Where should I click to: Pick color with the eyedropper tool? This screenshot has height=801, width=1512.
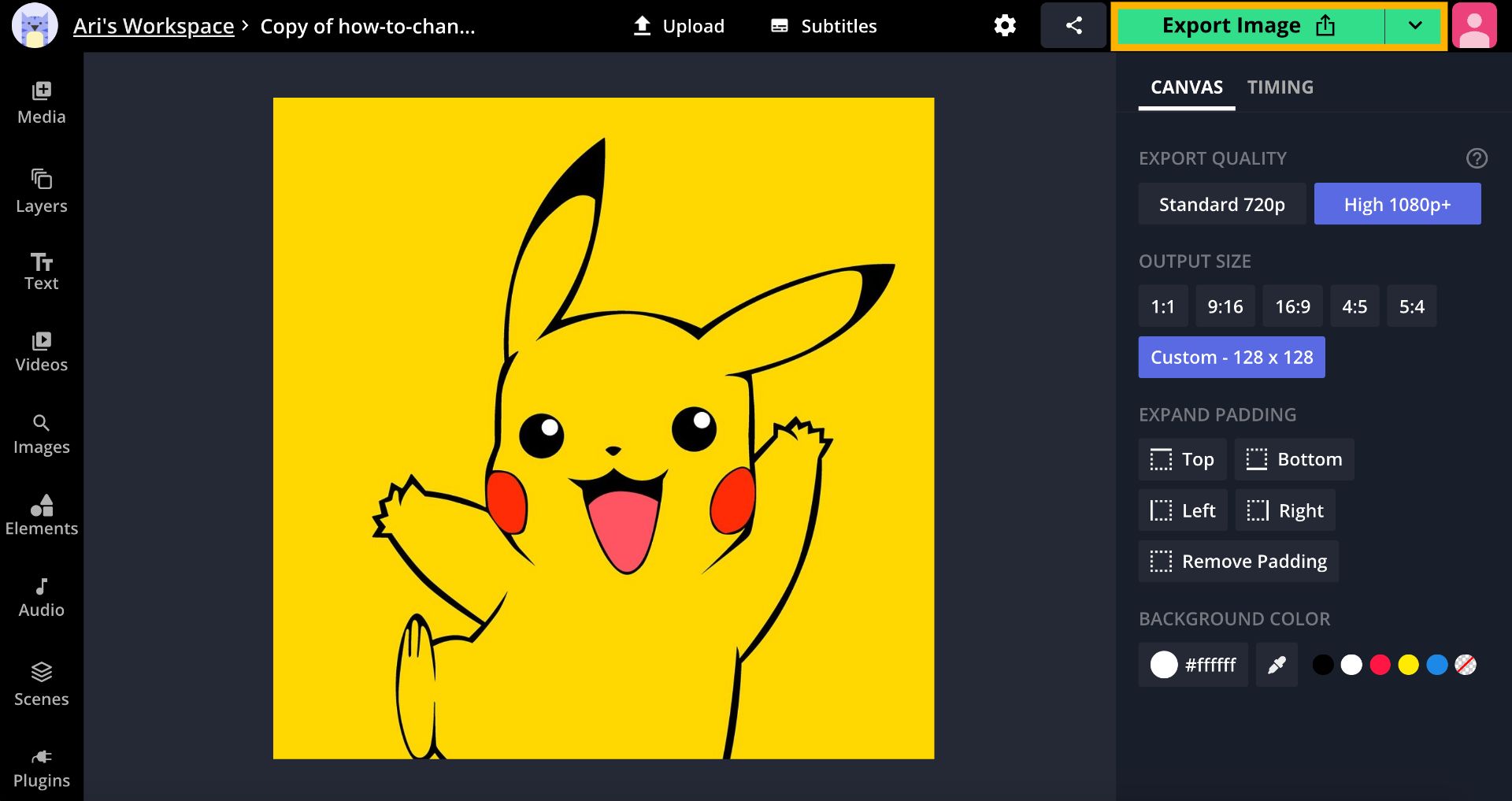pos(1277,666)
